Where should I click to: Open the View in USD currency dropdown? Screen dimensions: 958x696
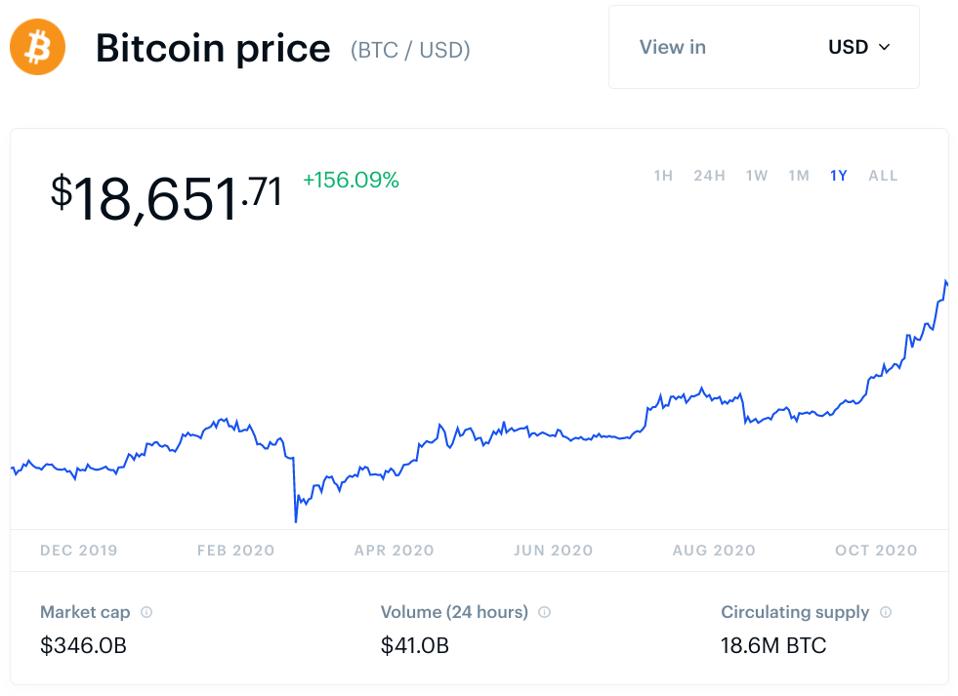click(763, 47)
